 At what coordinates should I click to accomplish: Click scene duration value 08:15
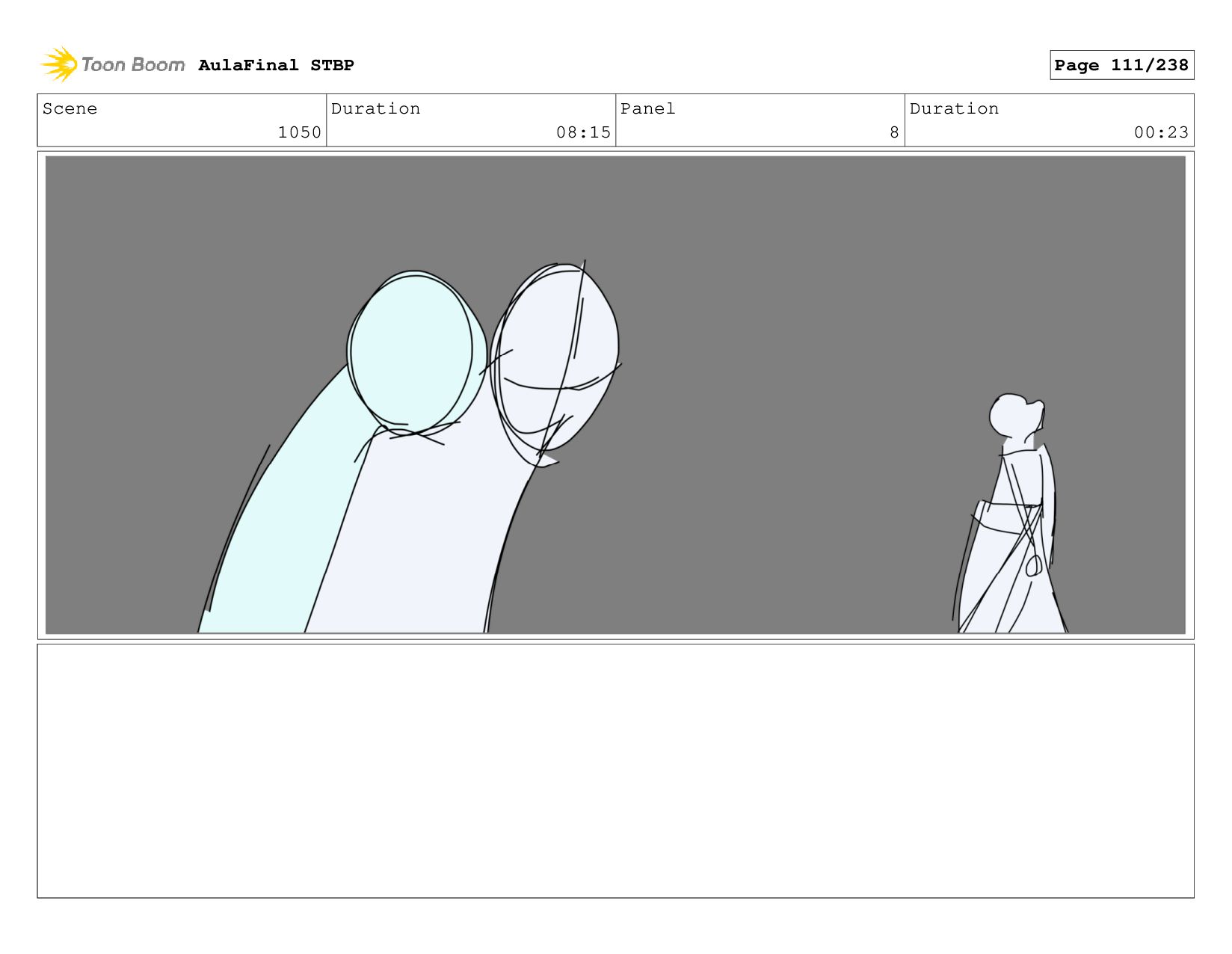[x=583, y=132]
